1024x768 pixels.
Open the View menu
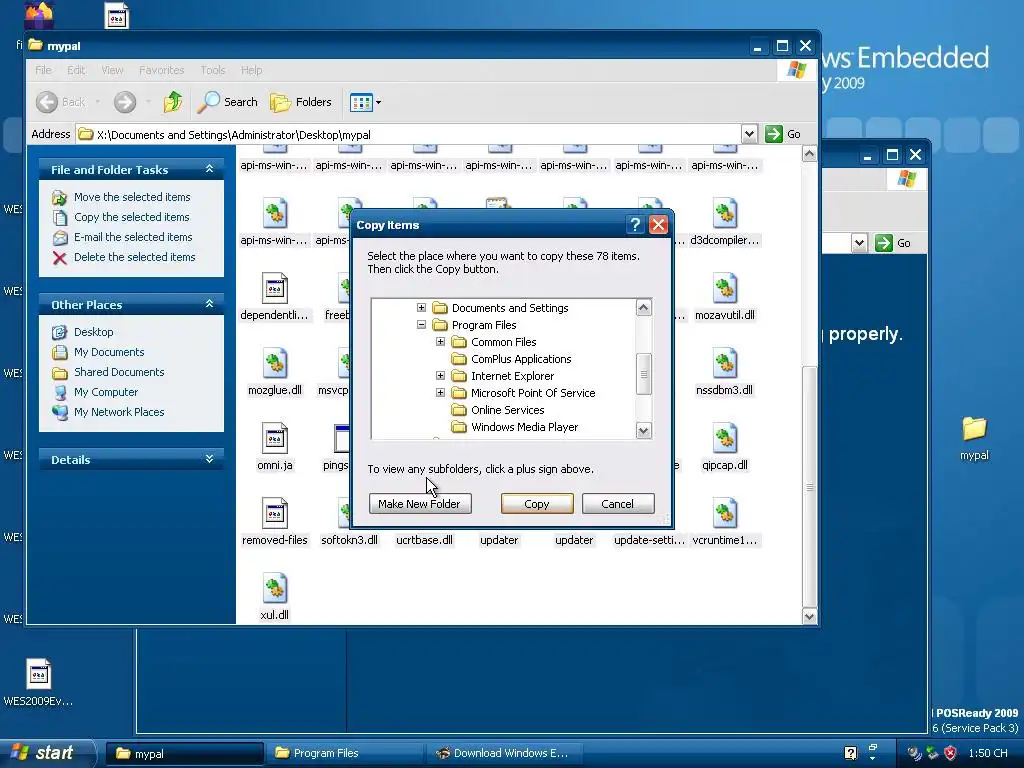click(x=112, y=70)
